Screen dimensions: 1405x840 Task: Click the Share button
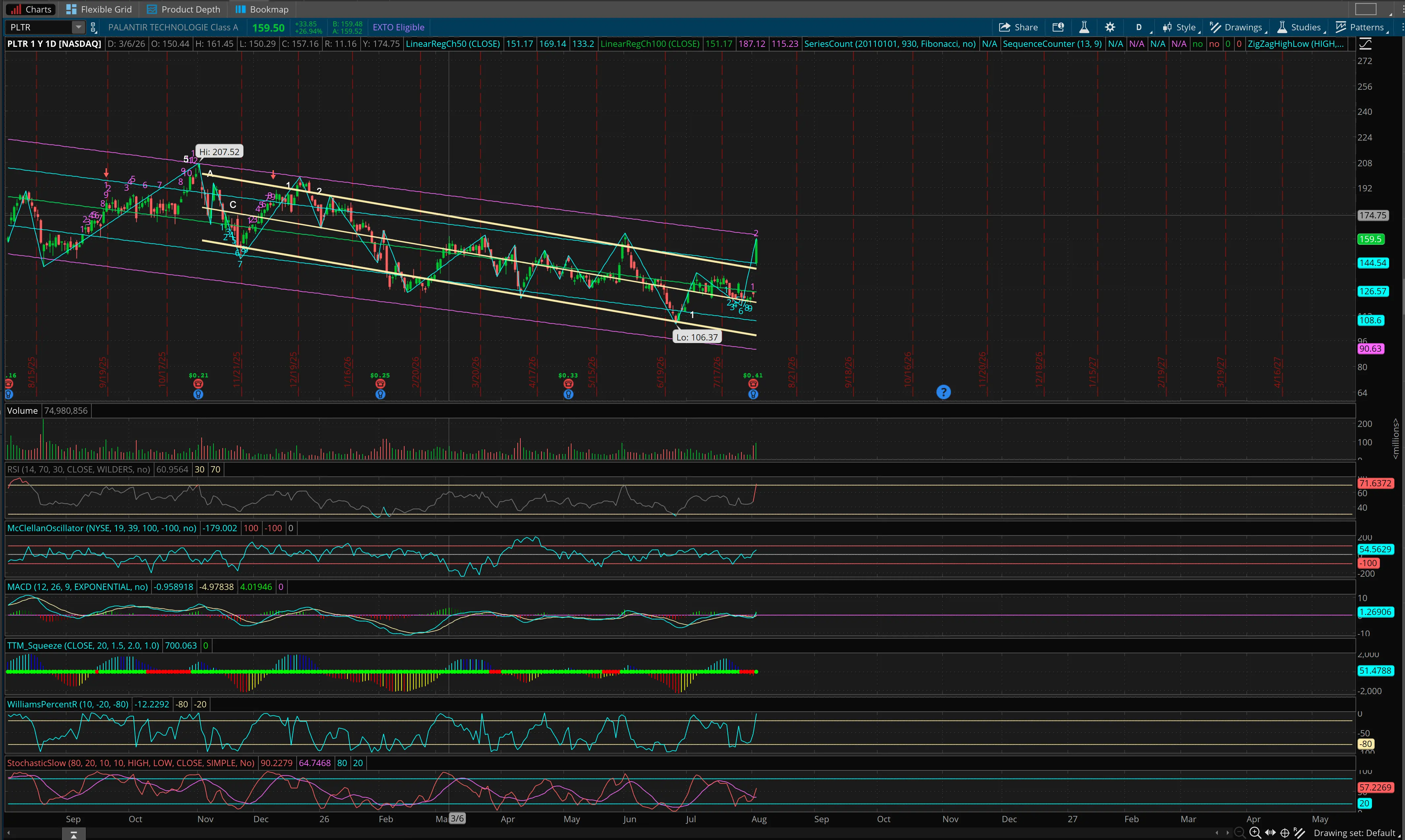point(1018,27)
